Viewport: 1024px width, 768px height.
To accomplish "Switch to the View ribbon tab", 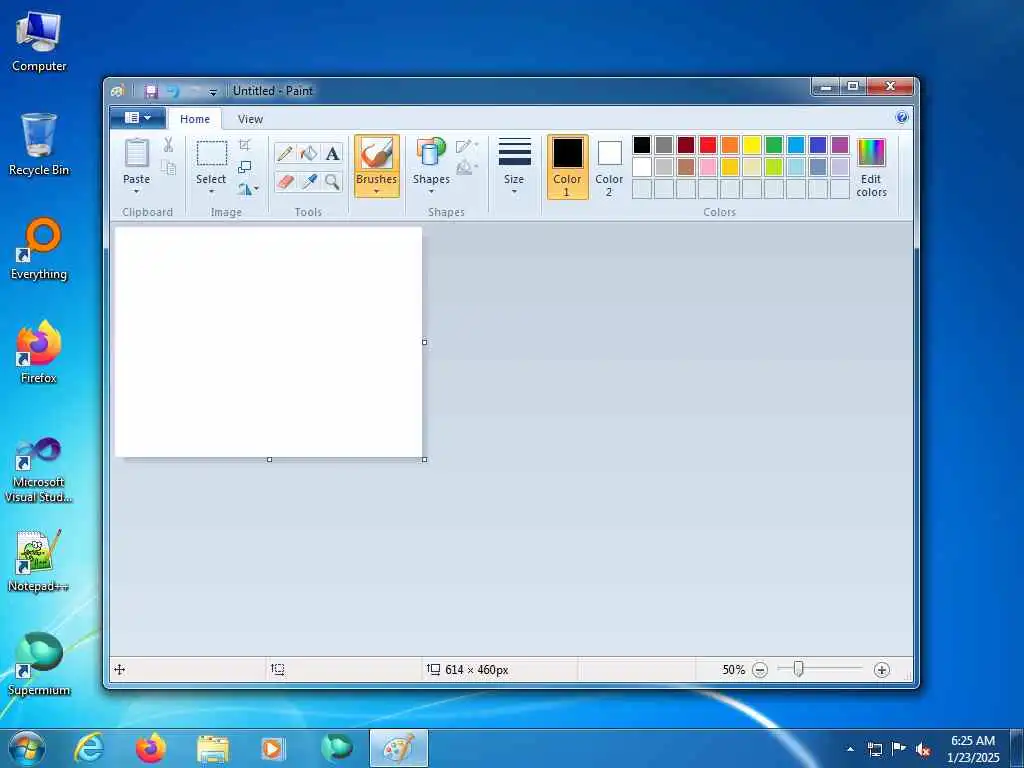I will [250, 119].
